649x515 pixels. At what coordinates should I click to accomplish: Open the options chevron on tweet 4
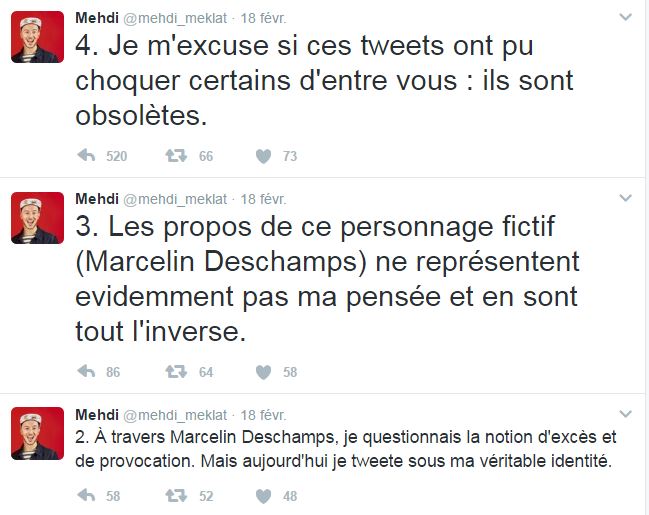[x=625, y=17]
